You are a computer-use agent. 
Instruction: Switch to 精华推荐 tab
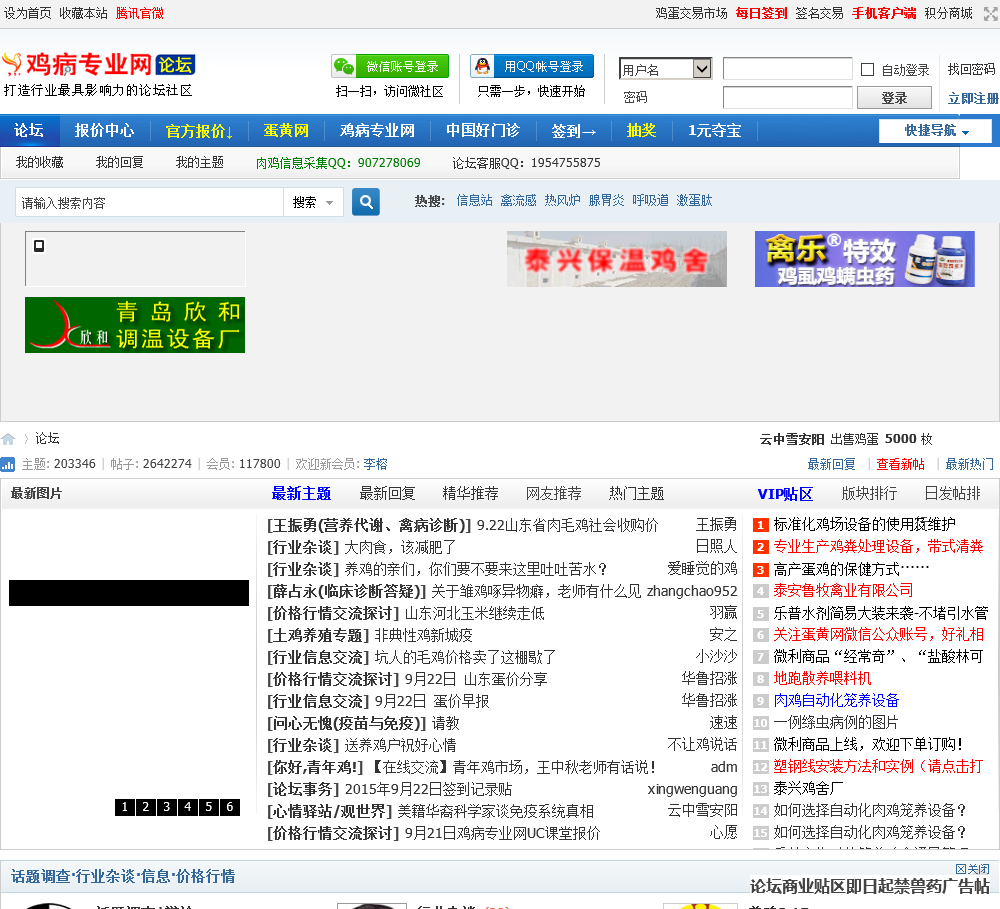coord(470,494)
